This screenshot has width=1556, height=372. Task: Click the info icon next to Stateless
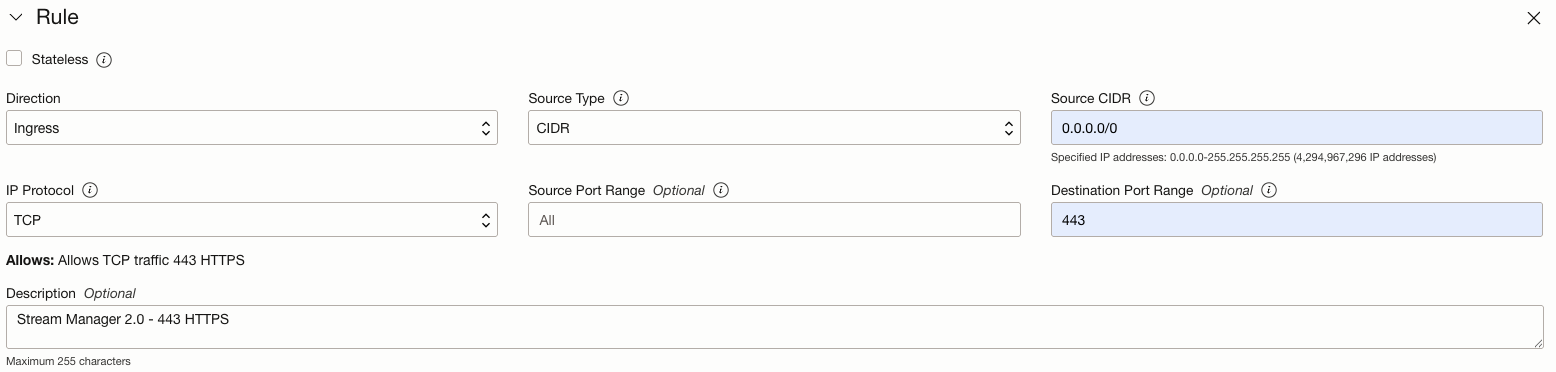(104, 60)
